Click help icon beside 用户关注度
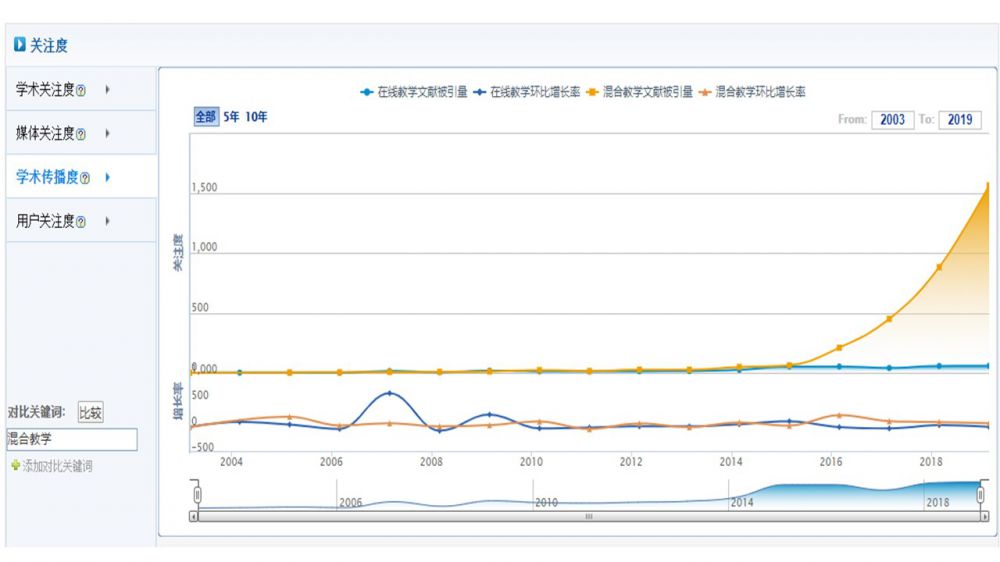The image size is (1000, 562). coord(81,223)
